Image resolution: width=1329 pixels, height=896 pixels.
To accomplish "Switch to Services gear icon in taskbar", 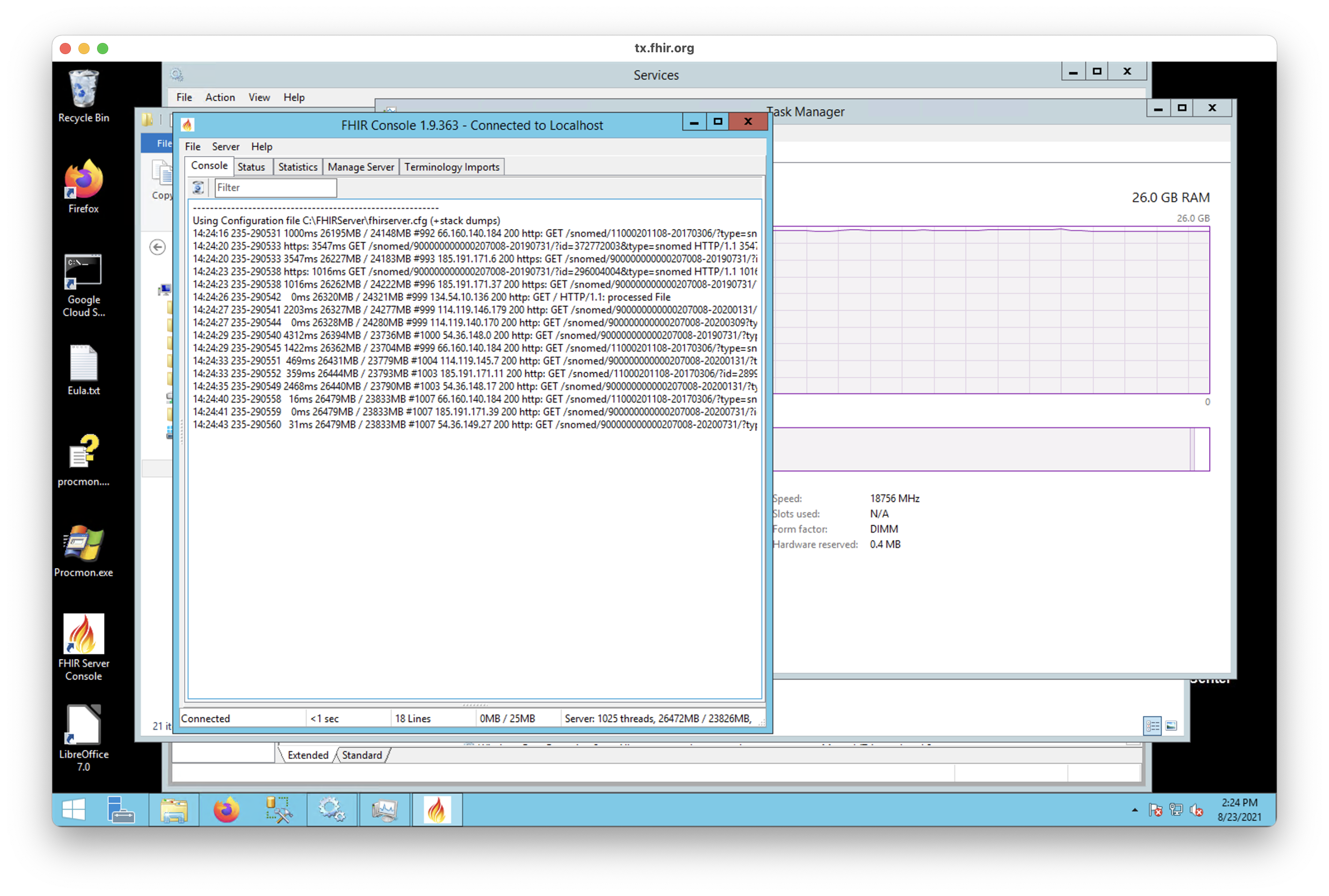I will tap(332, 810).
